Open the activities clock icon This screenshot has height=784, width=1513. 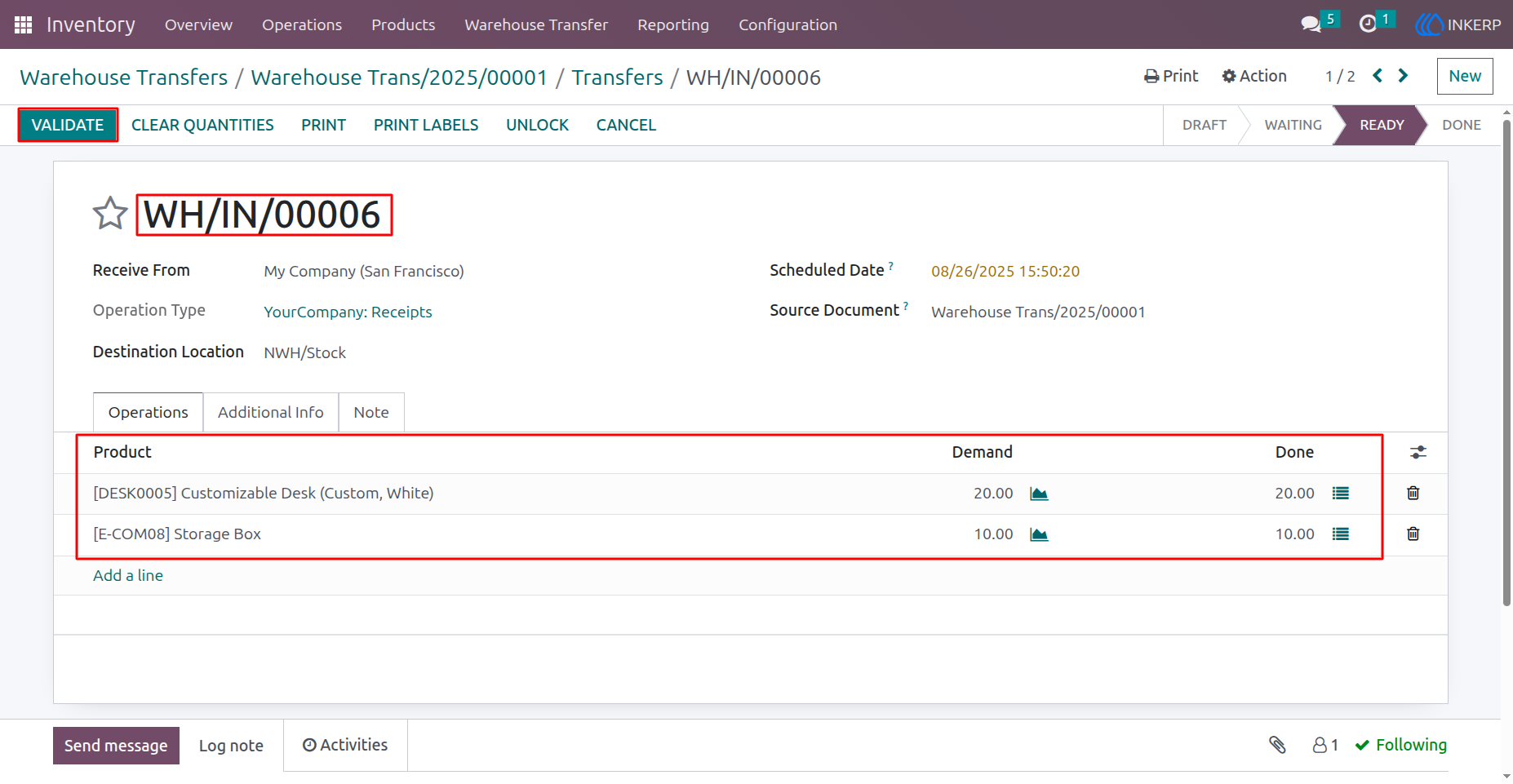pyautogui.click(x=1368, y=24)
